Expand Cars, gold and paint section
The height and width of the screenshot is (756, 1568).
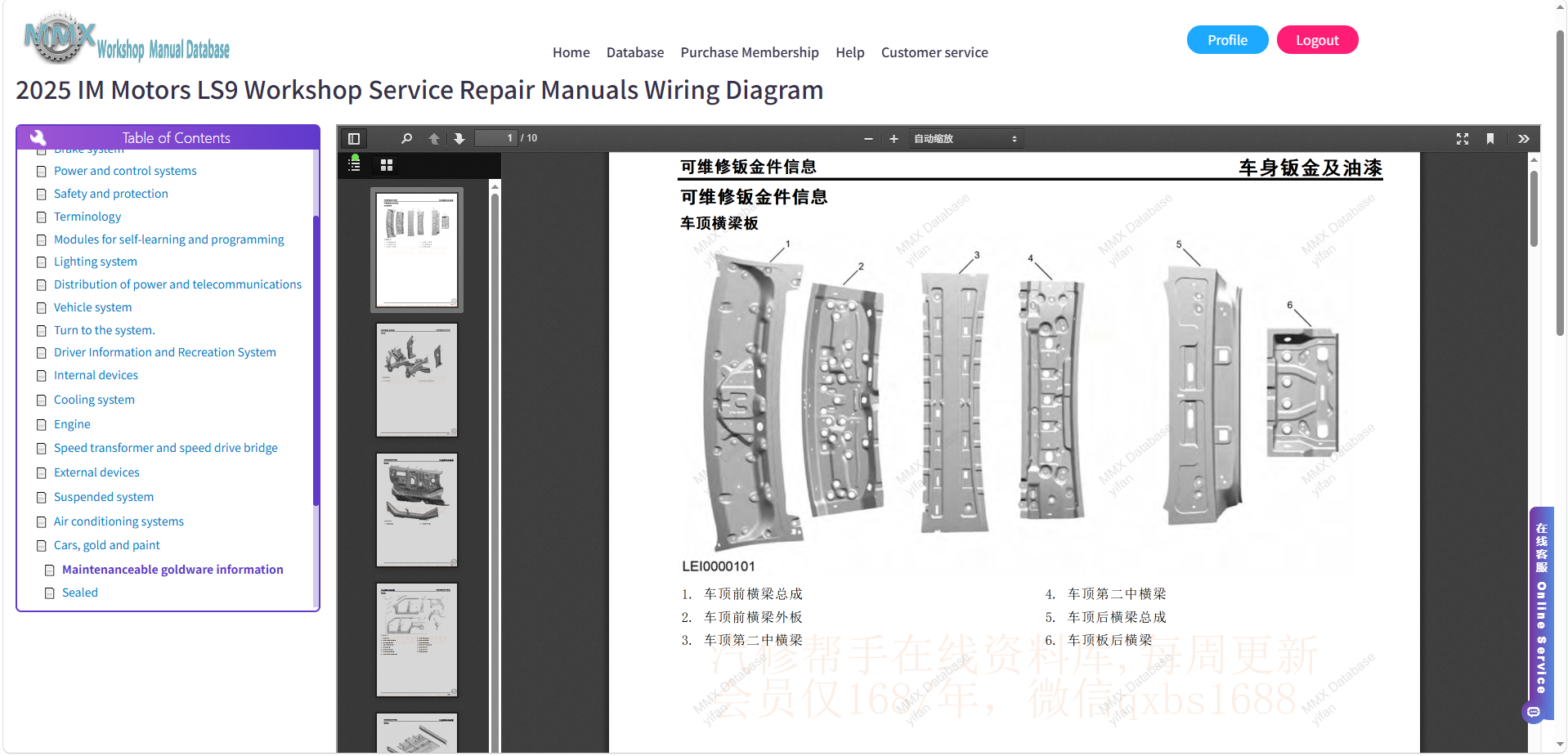tap(107, 545)
